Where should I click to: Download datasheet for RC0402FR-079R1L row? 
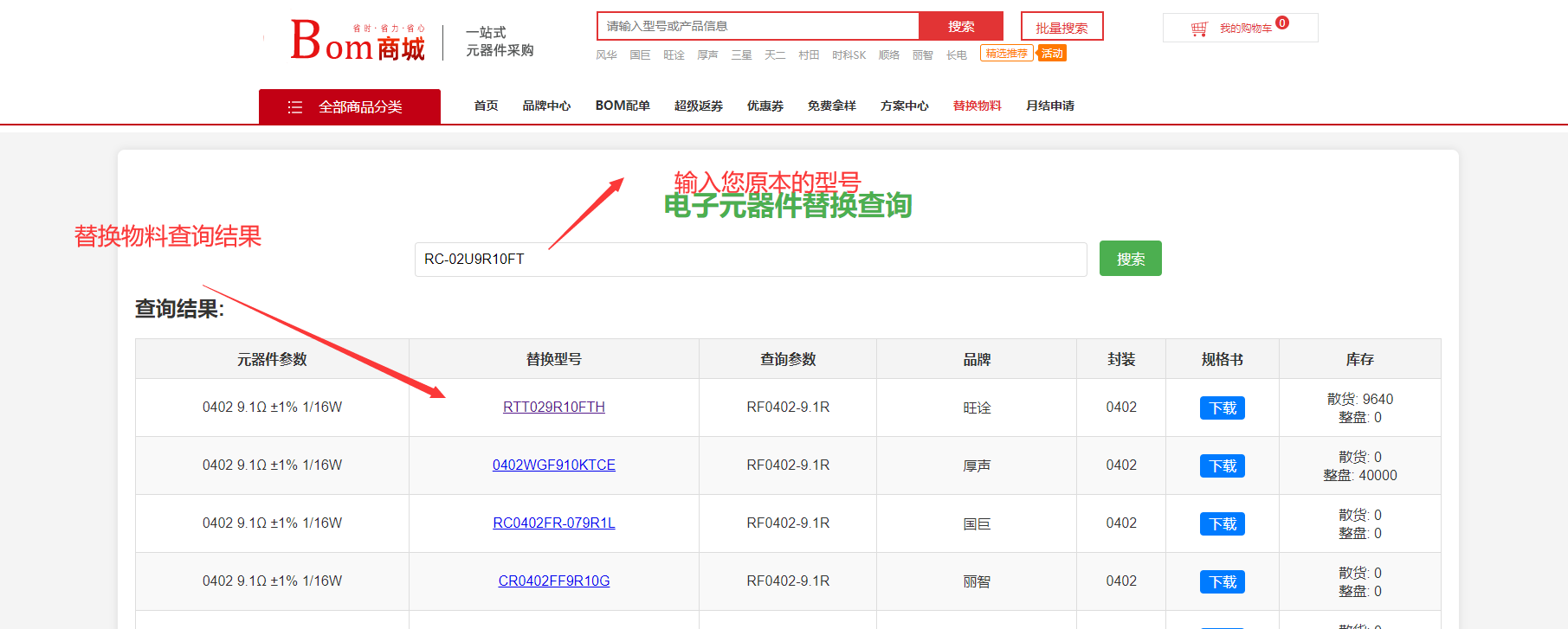1223,523
